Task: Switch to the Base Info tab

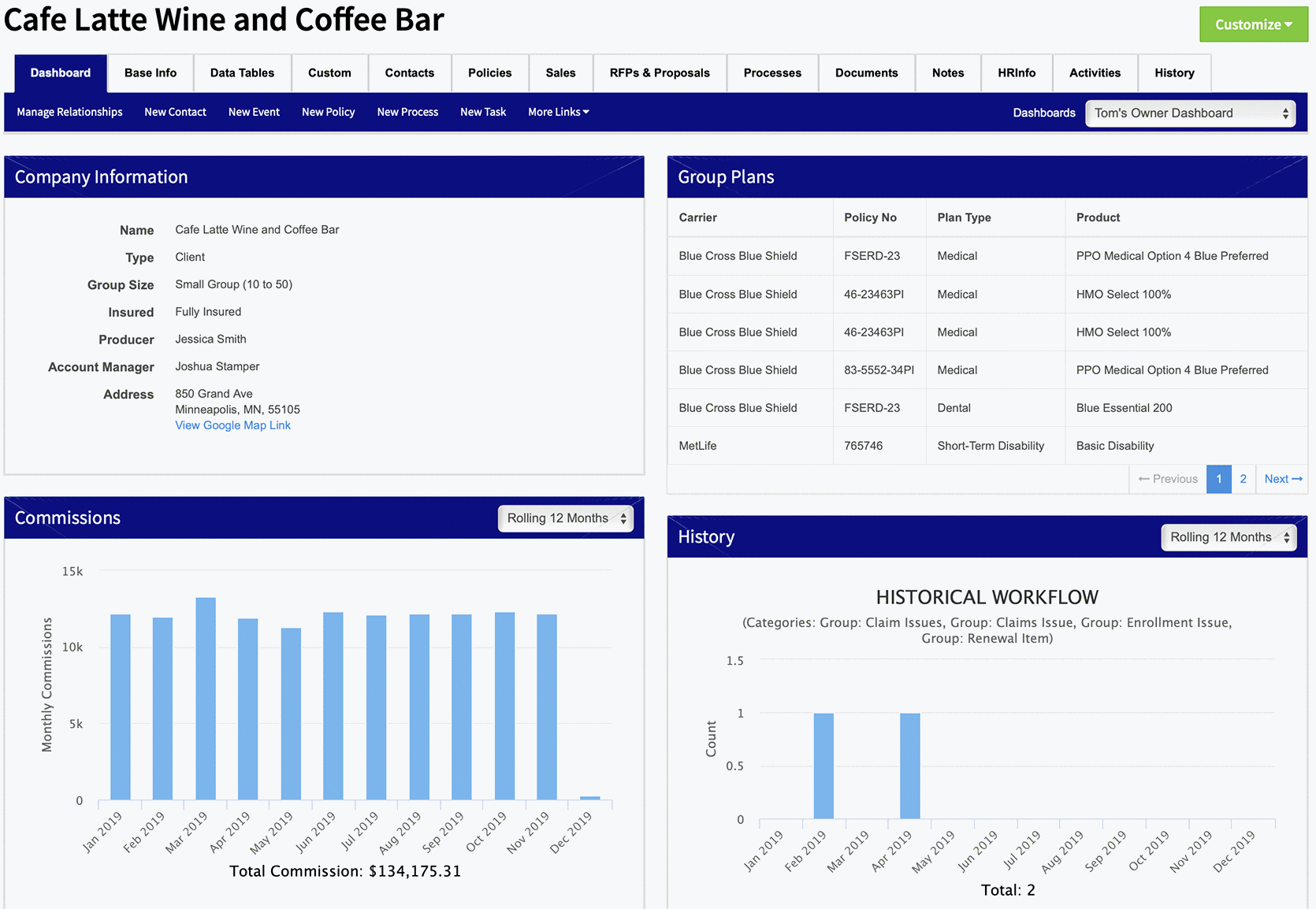Action: coord(151,72)
